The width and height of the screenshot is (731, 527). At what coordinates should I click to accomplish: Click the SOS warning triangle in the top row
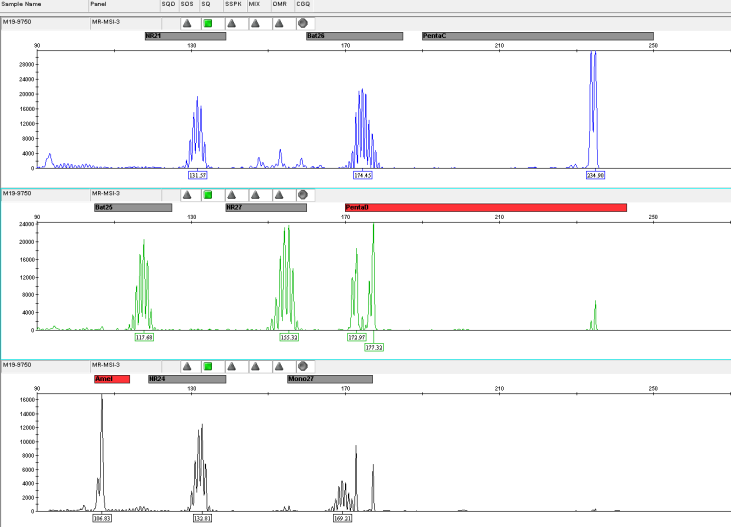187,22
